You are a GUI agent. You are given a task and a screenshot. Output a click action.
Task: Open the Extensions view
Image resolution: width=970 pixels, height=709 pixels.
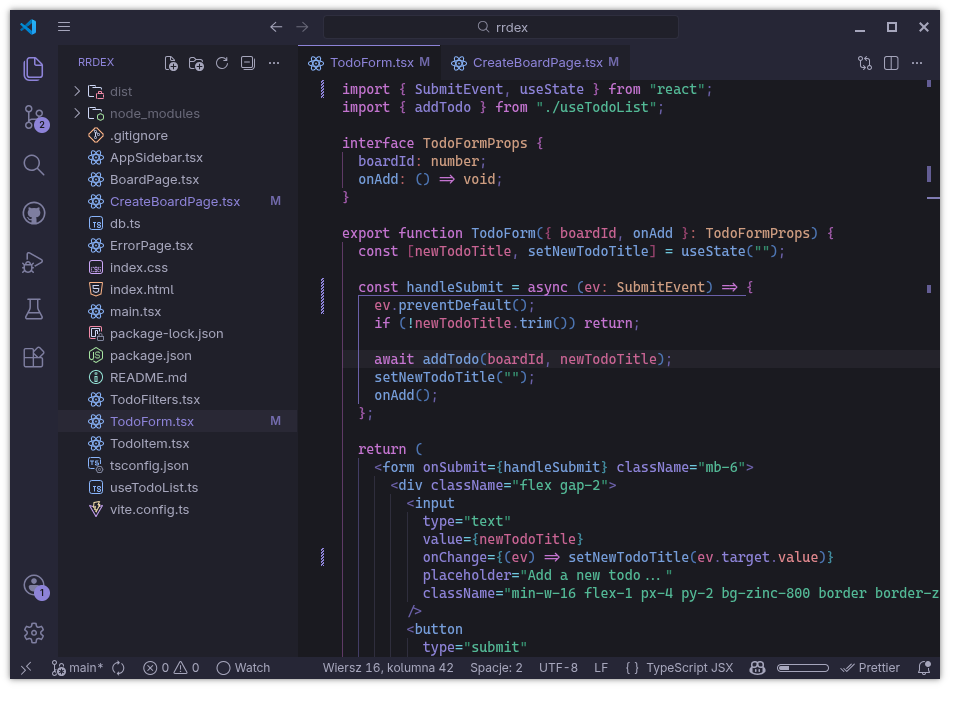33,357
